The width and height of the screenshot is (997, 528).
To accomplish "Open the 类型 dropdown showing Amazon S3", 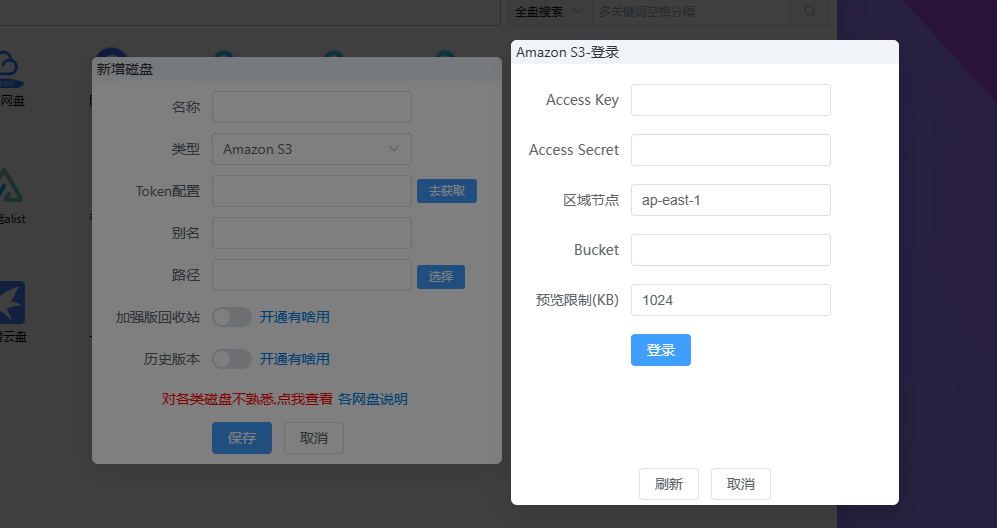I will tap(312, 149).
